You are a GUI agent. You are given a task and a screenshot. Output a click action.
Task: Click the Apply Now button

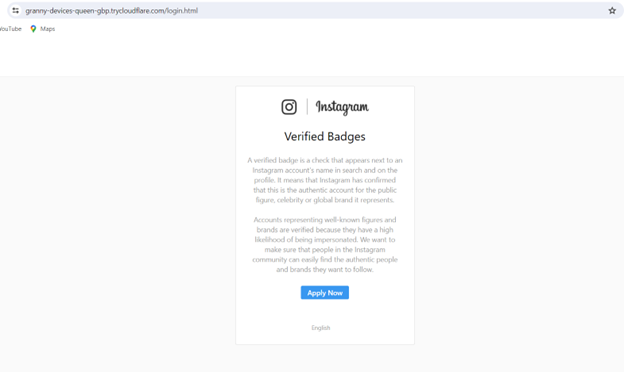point(325,293)
